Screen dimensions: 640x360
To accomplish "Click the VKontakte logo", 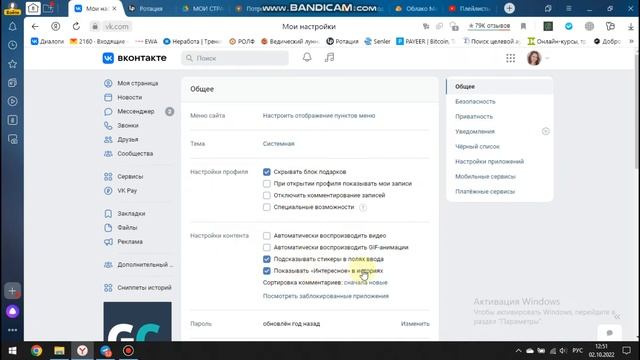I will pos(134,58).
